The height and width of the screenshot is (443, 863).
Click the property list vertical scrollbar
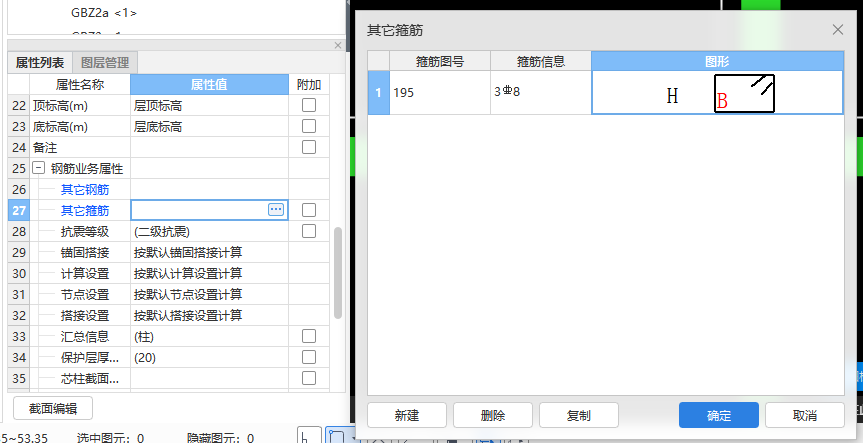tap(338, 272)
